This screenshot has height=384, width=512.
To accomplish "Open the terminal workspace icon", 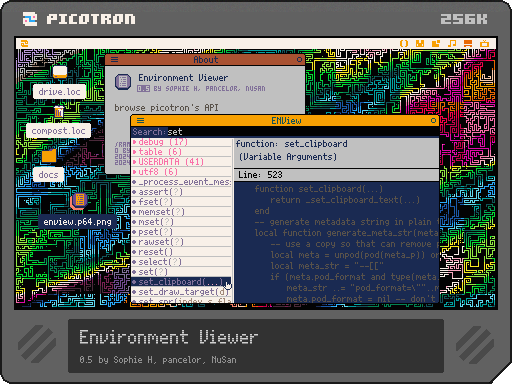I will coord(484,43).
